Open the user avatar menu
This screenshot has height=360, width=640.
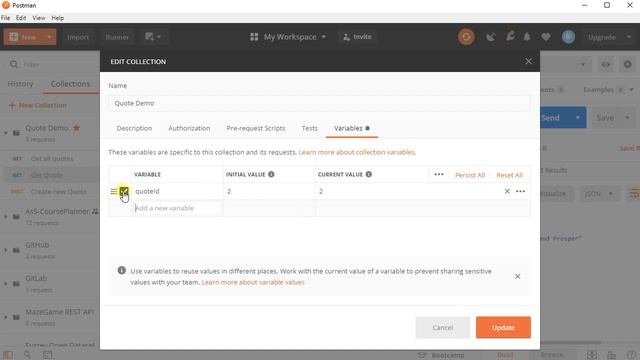568,37
